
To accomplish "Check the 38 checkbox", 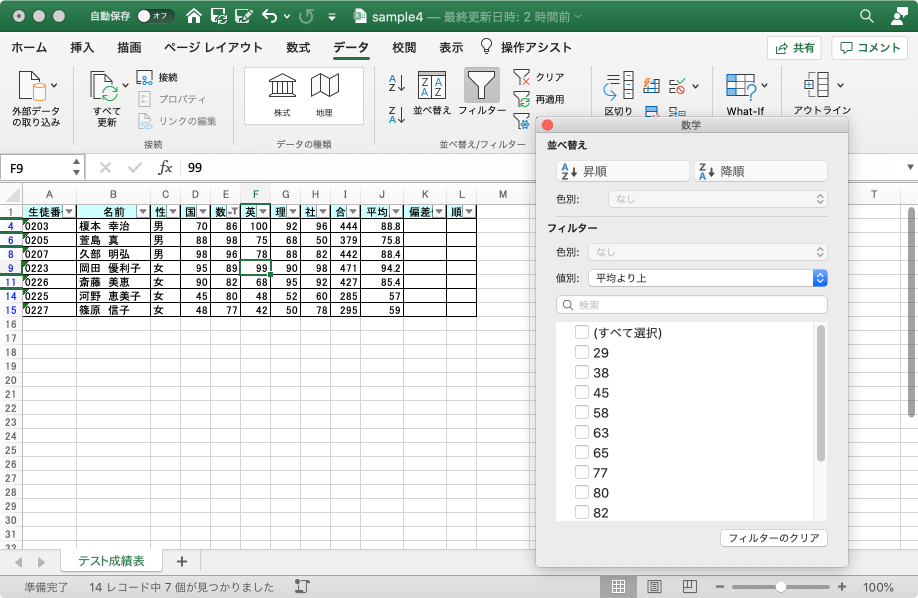I will 581,373.
